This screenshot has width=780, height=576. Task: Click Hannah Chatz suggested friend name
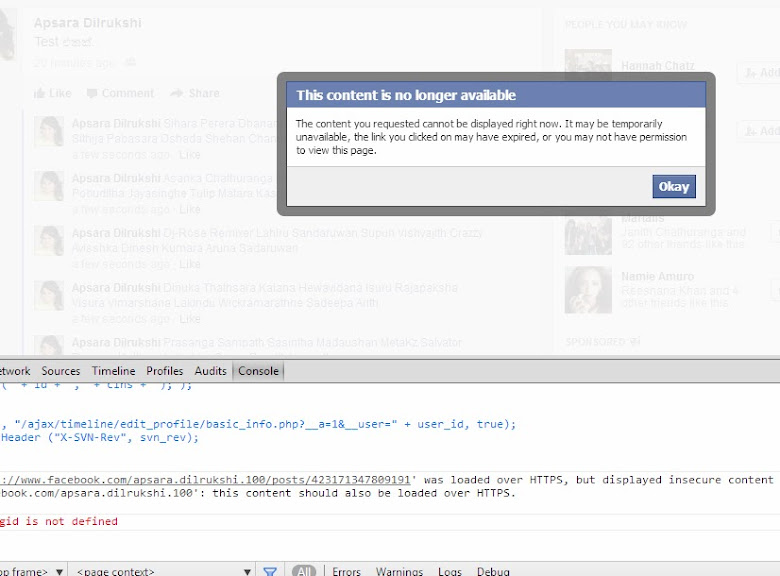[658, 66]
